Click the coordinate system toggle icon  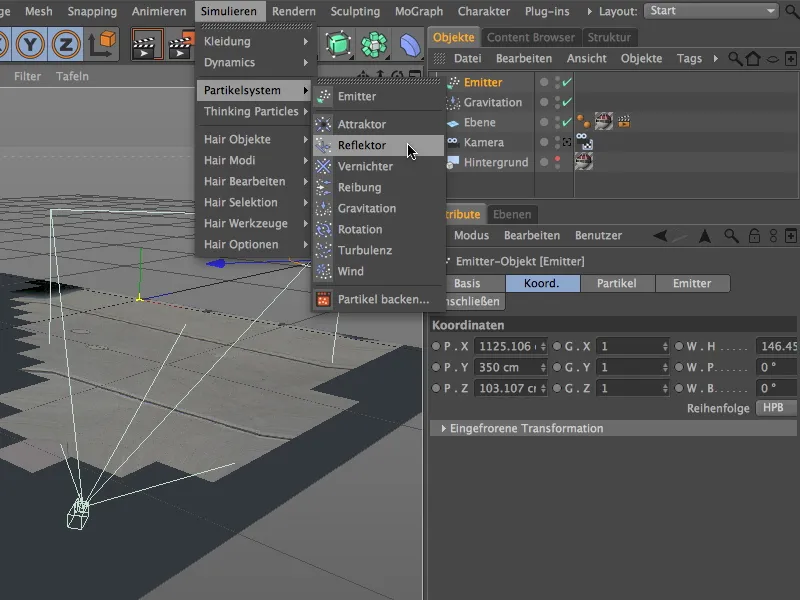103,44
